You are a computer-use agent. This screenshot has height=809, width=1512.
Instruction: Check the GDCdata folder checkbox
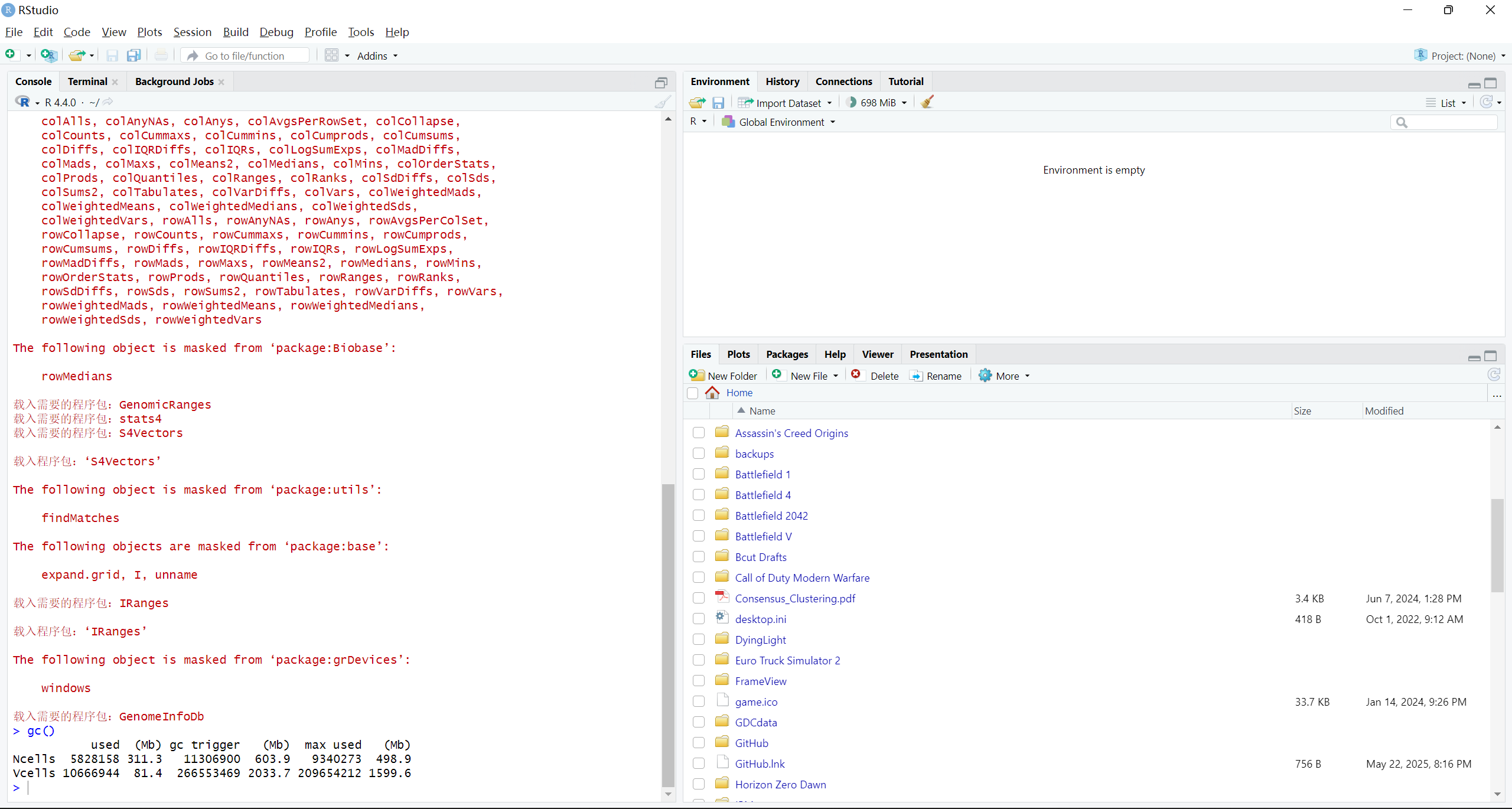tap(699, 722)
